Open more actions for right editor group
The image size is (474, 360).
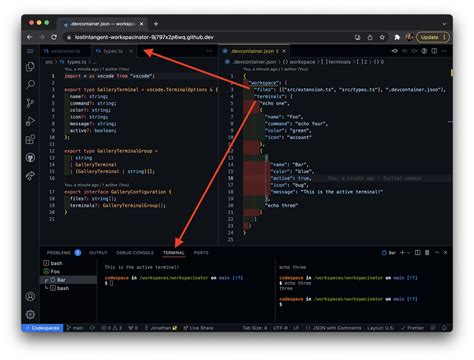[444, 51]
